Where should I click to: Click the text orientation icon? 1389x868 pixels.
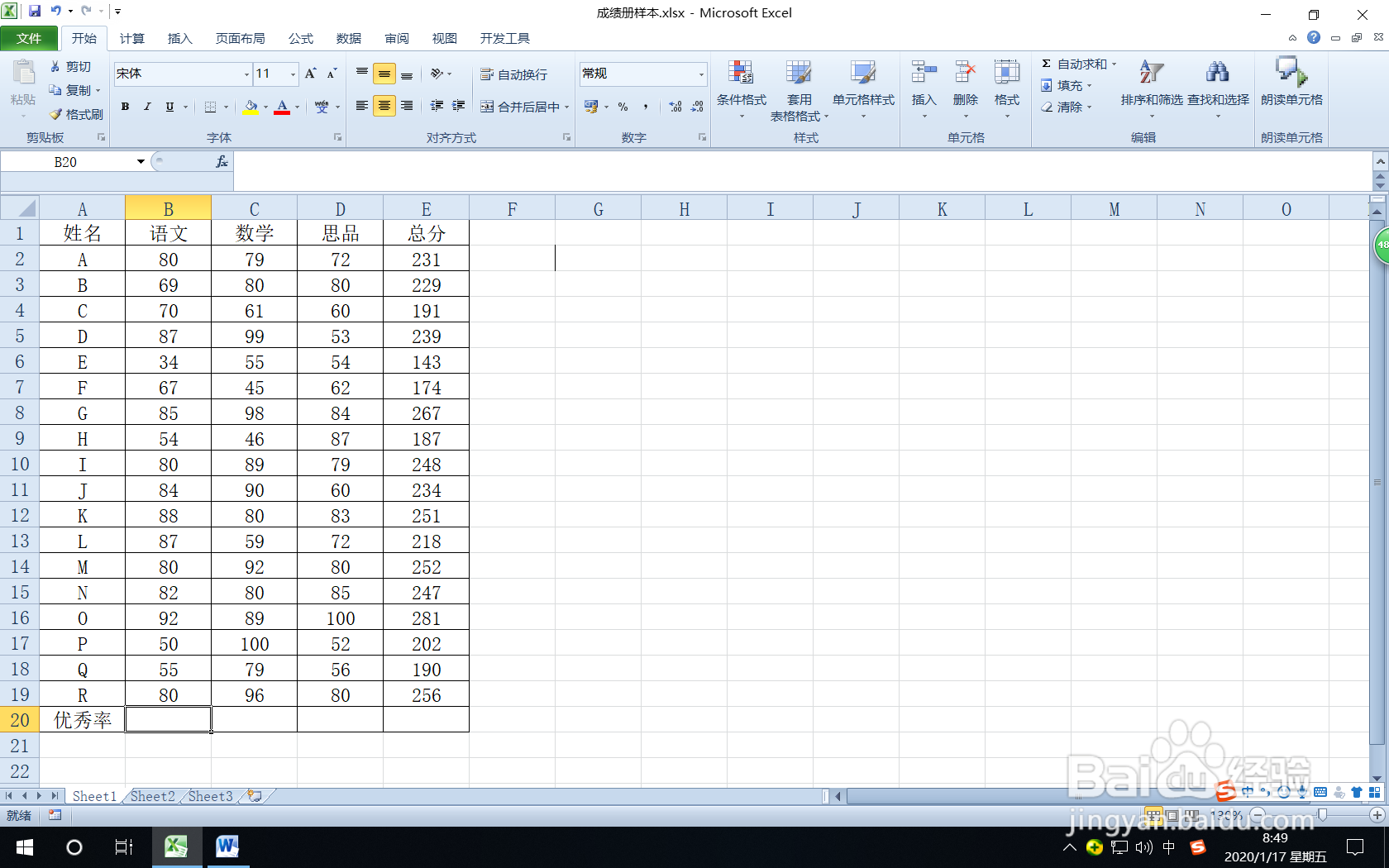coord(437,74)
